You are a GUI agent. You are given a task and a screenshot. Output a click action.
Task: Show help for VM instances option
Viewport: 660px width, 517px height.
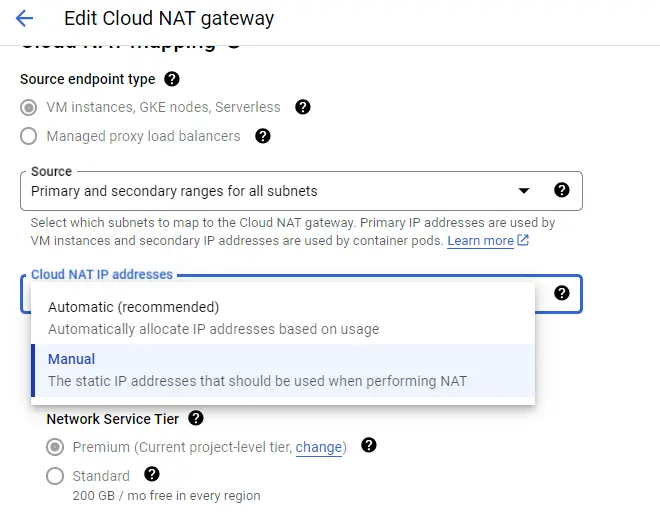[303, 107]
